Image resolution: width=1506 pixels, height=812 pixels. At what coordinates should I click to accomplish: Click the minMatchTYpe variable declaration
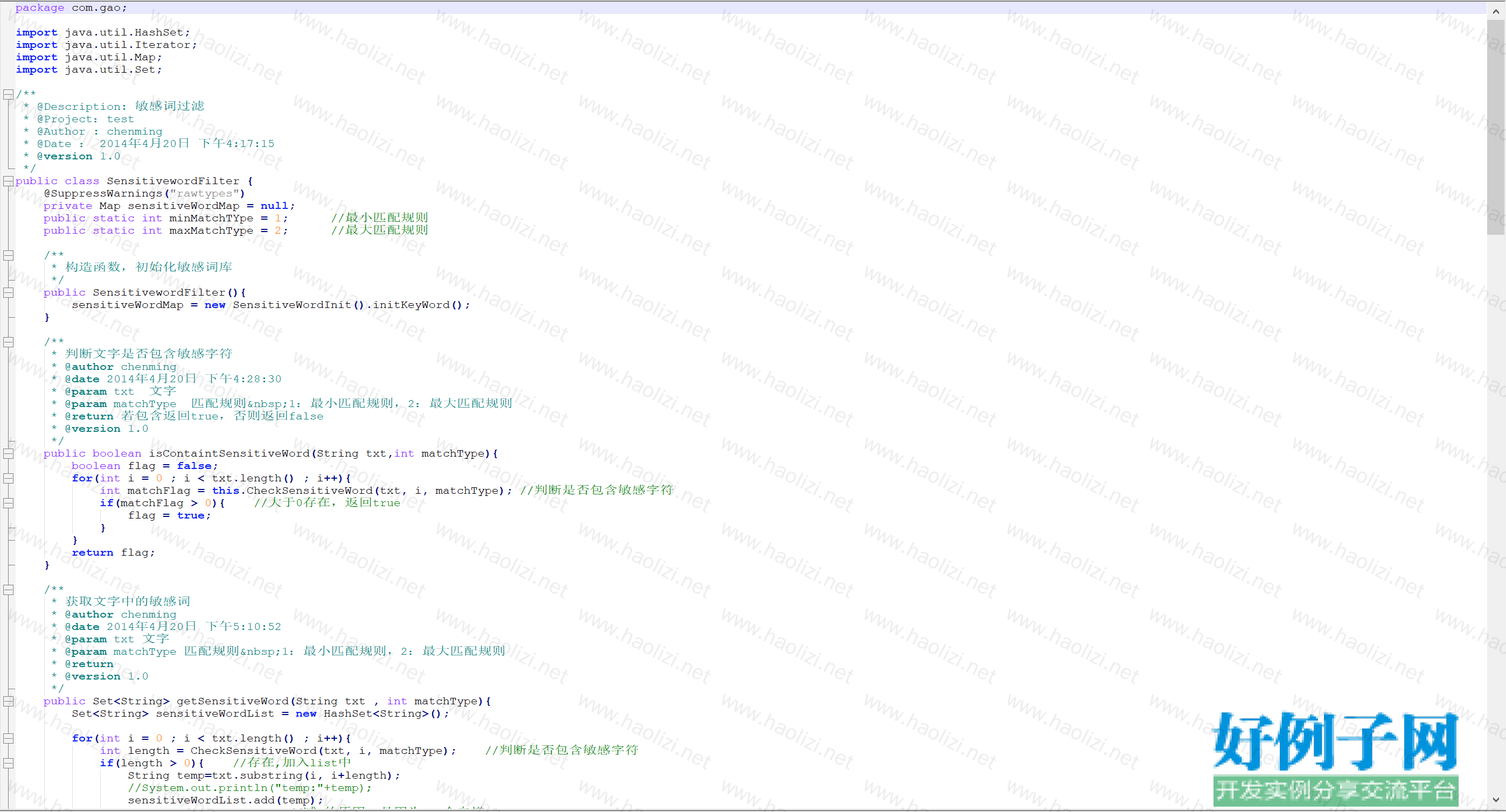coord(211,218)
